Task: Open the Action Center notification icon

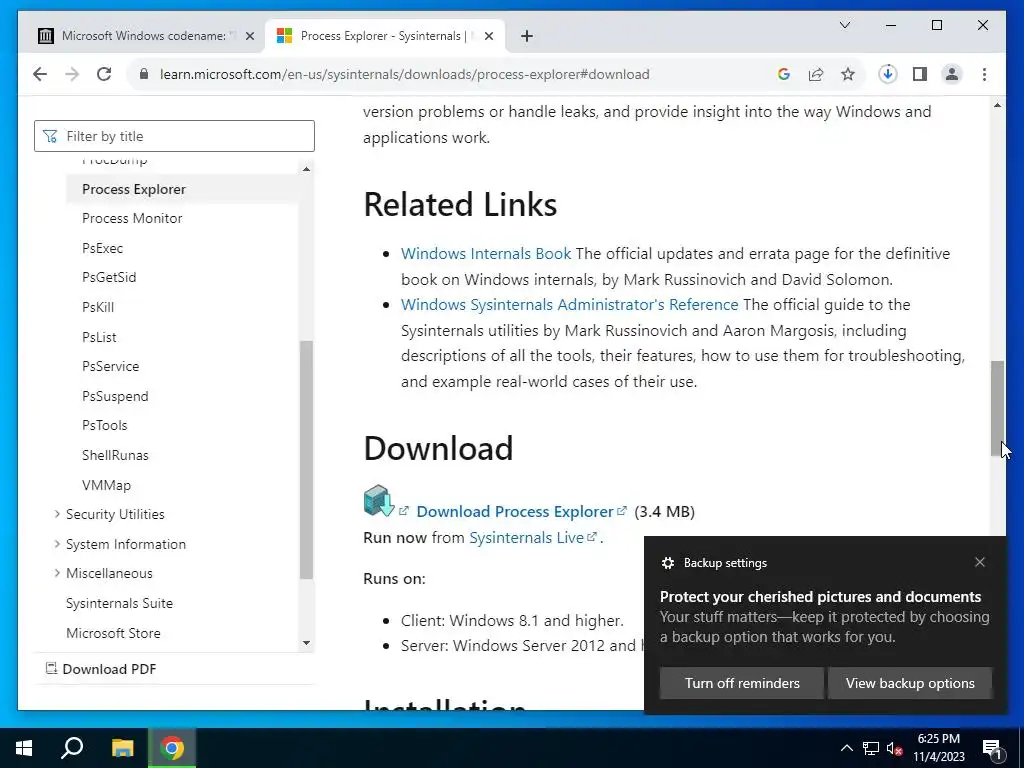Action: [x=992, y=748]
